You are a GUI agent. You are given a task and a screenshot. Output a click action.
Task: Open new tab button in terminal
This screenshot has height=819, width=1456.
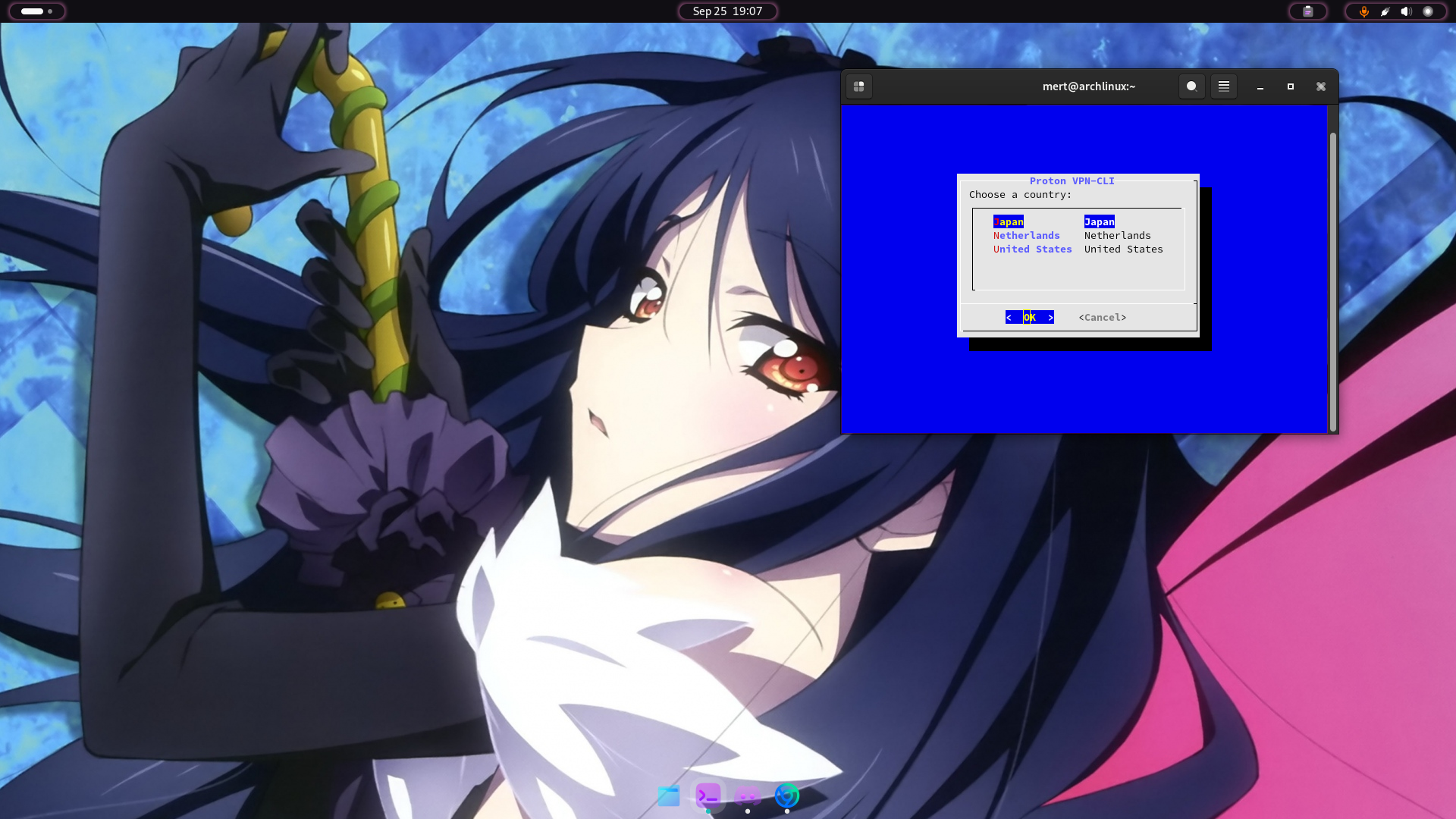[858, 86]
